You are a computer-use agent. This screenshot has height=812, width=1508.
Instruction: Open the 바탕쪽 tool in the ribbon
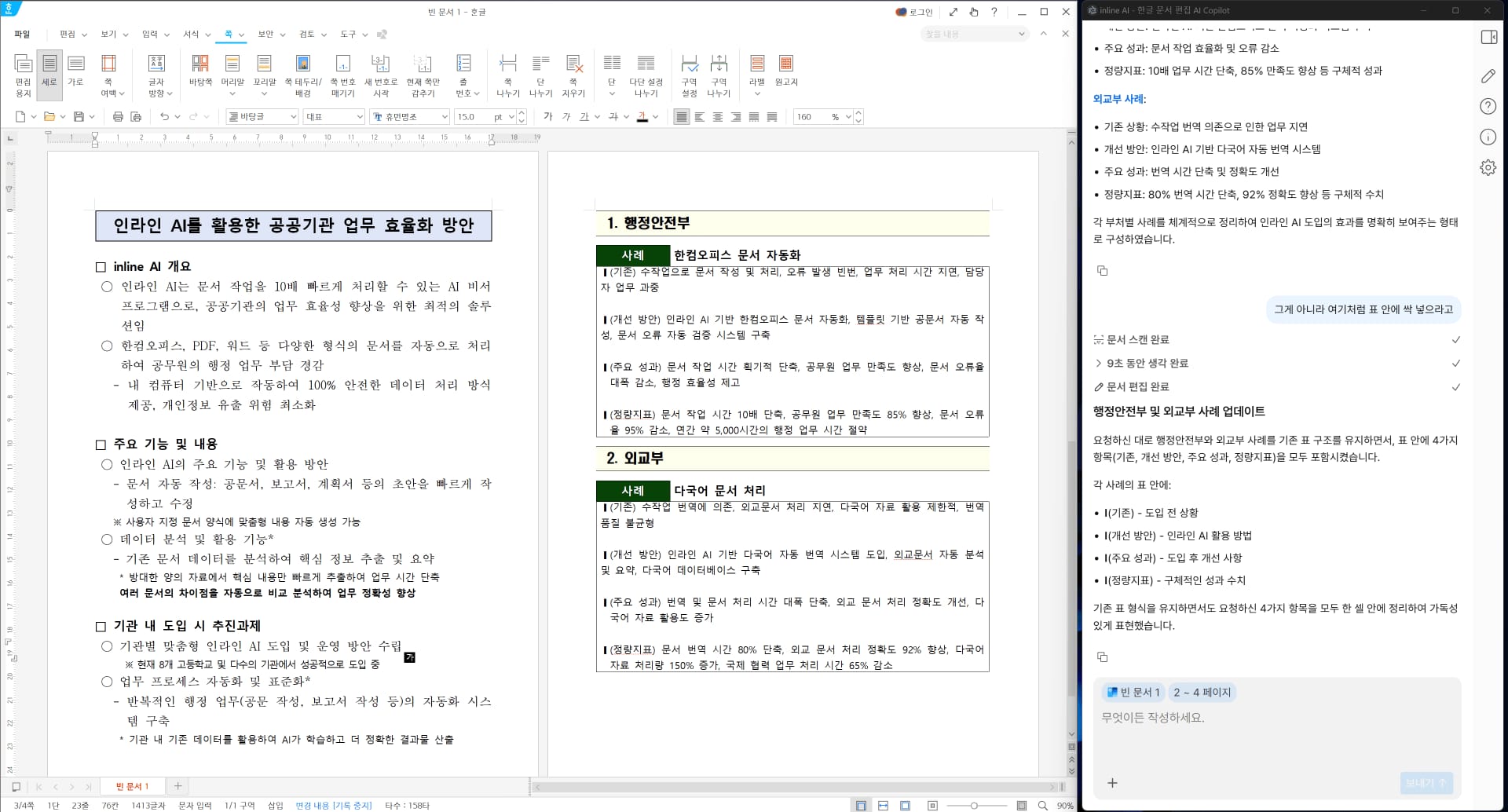tap(200, 69)
